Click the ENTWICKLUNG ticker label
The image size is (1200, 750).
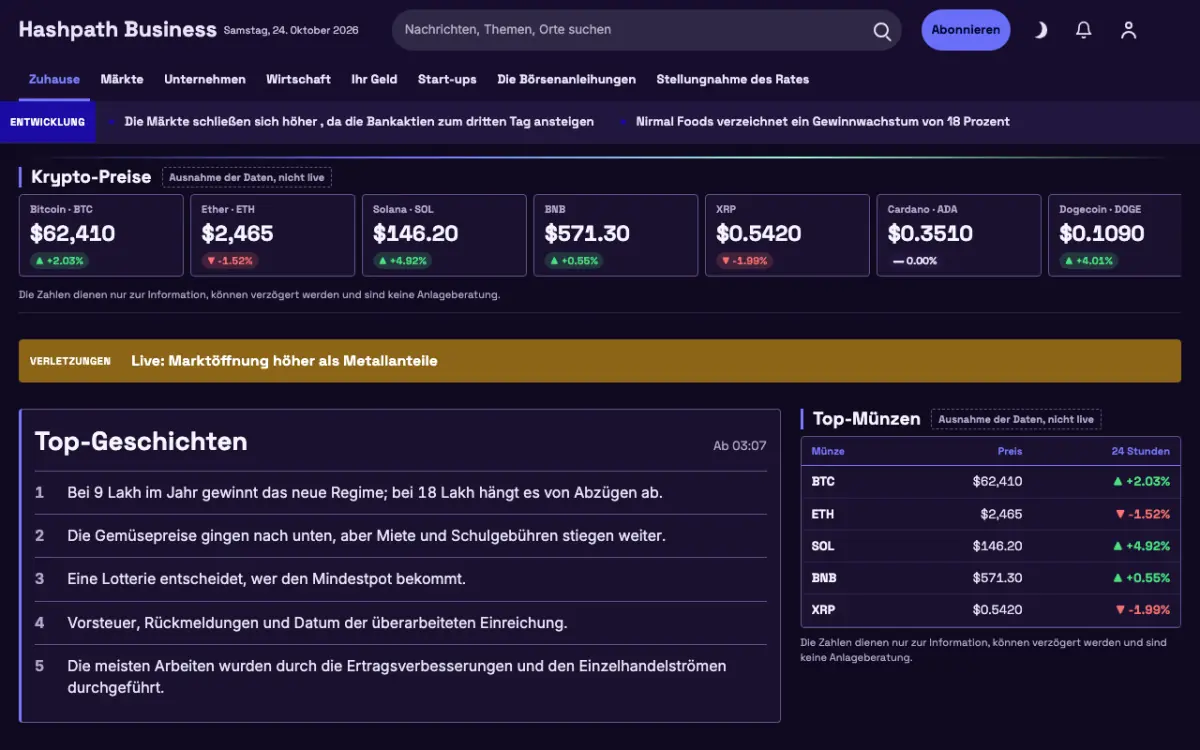48,122
